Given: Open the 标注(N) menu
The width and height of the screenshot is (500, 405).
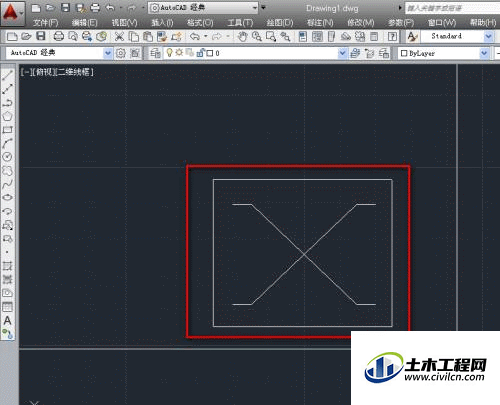Looking at the screenshot, I should click(x=320, y=23).
